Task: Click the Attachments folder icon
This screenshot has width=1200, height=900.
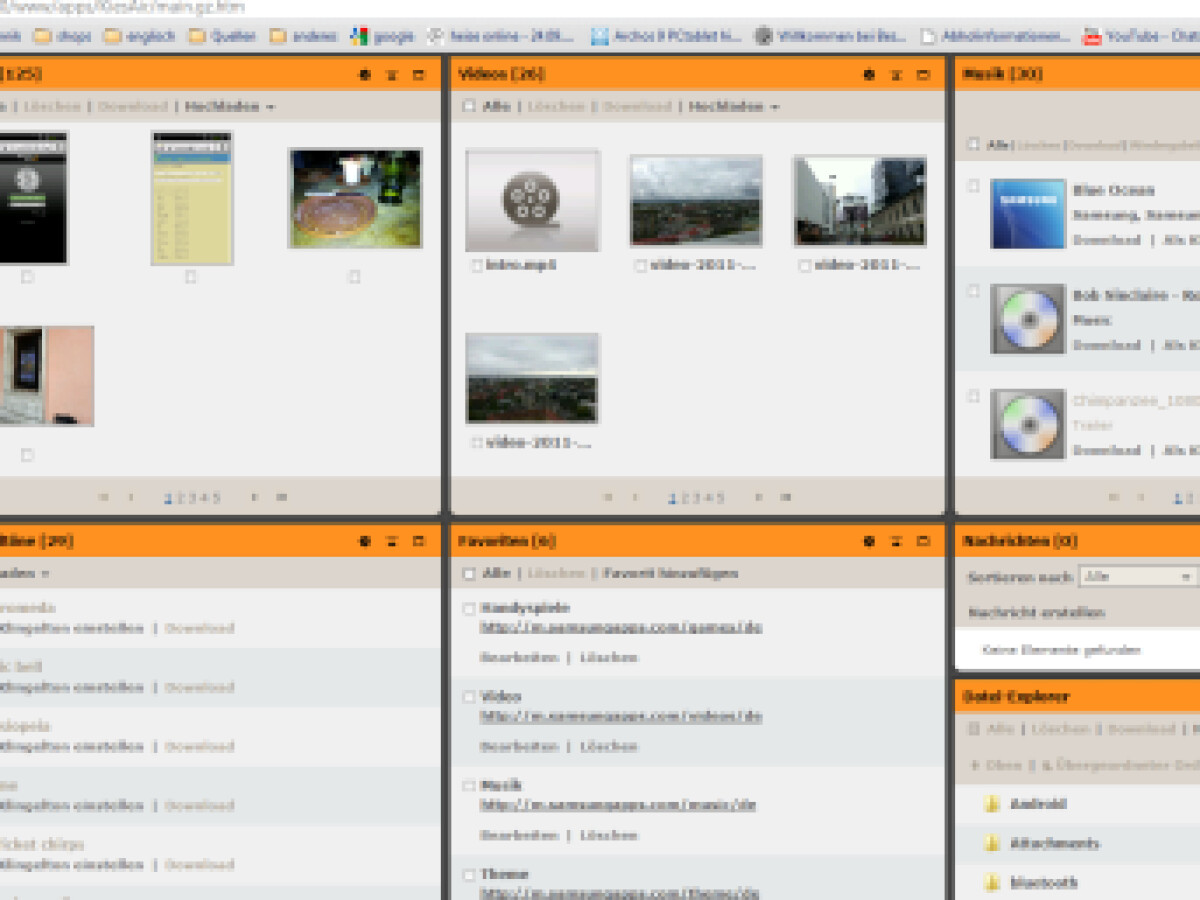Action: pos(992,843)
